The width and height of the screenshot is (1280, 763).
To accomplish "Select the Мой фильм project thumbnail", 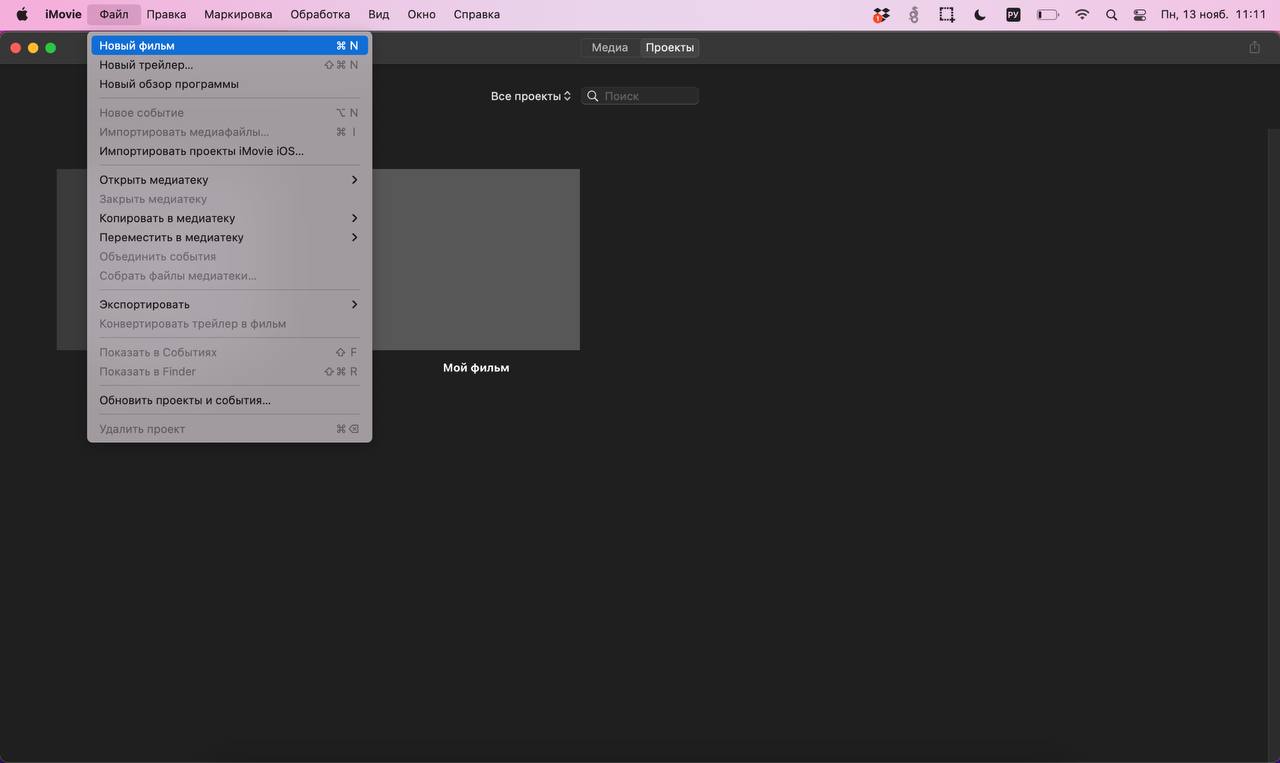I will (x=476, y=259).
